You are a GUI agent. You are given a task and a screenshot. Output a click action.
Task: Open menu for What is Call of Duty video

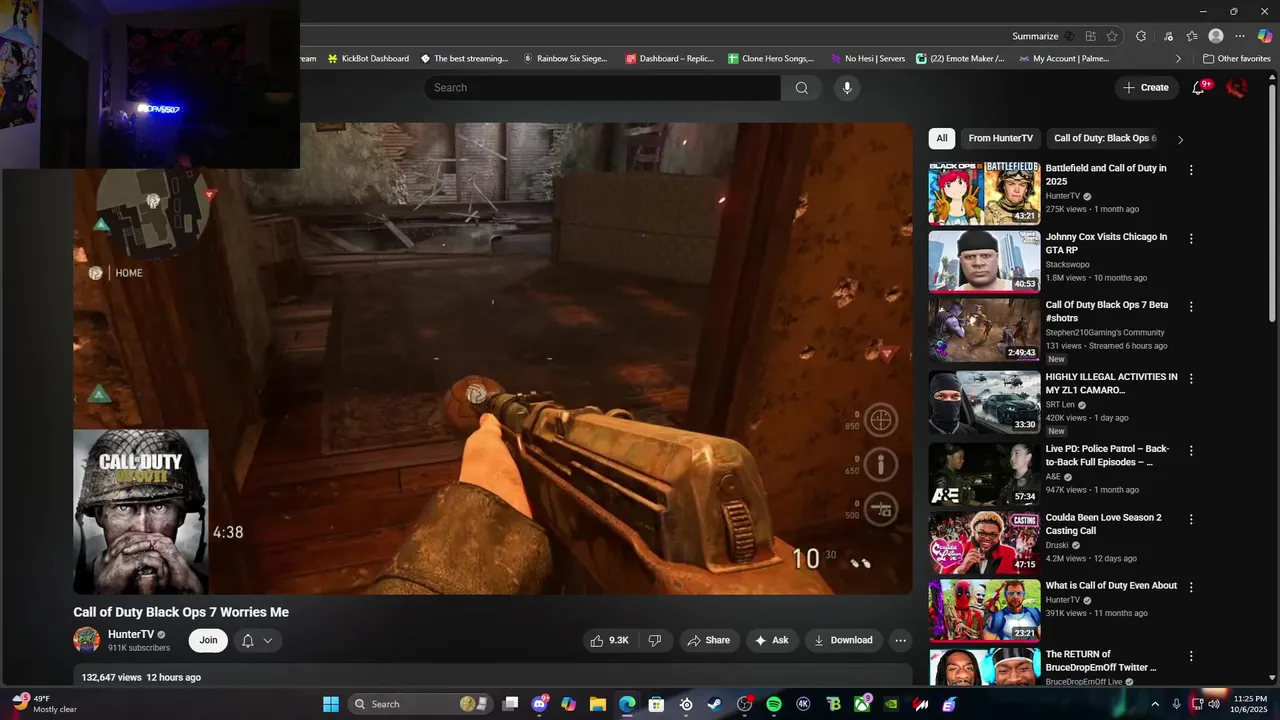[1191, 588]
